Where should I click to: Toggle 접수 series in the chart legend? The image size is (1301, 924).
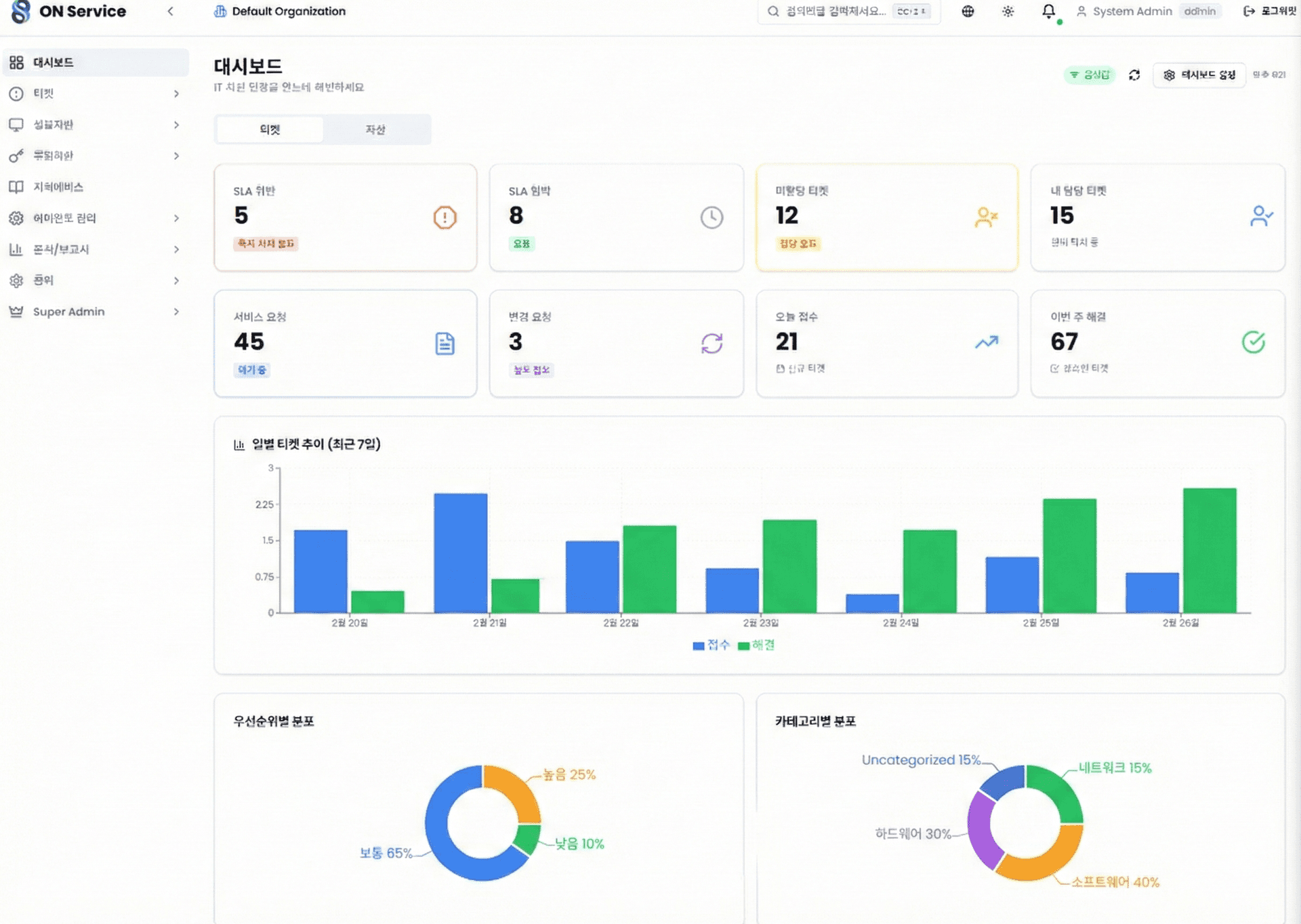[x=711, y=645]
